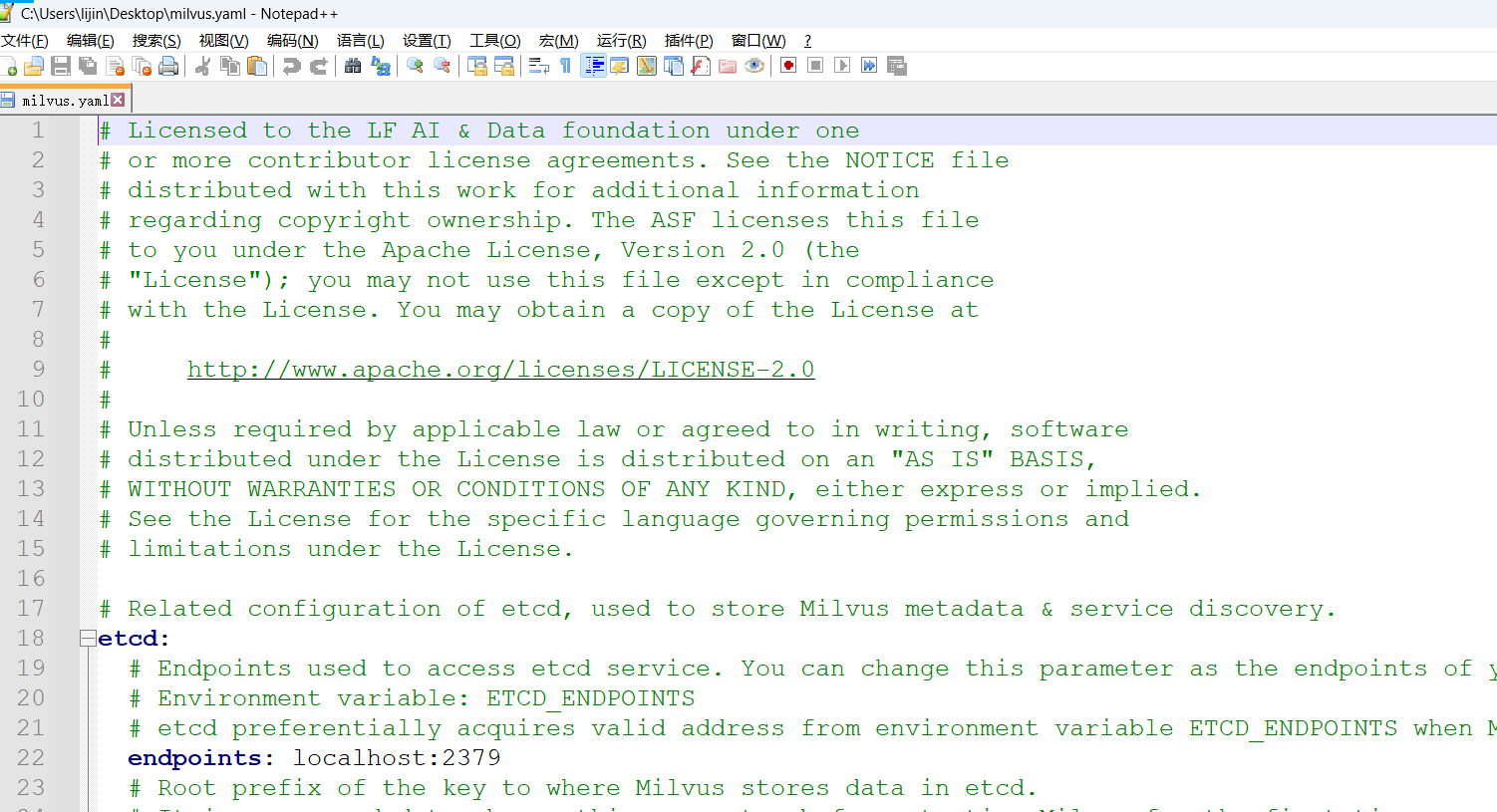Viewport: 1497px width, 812px height.
Task: Play back the recorded macro
Action: click(842, 66)
